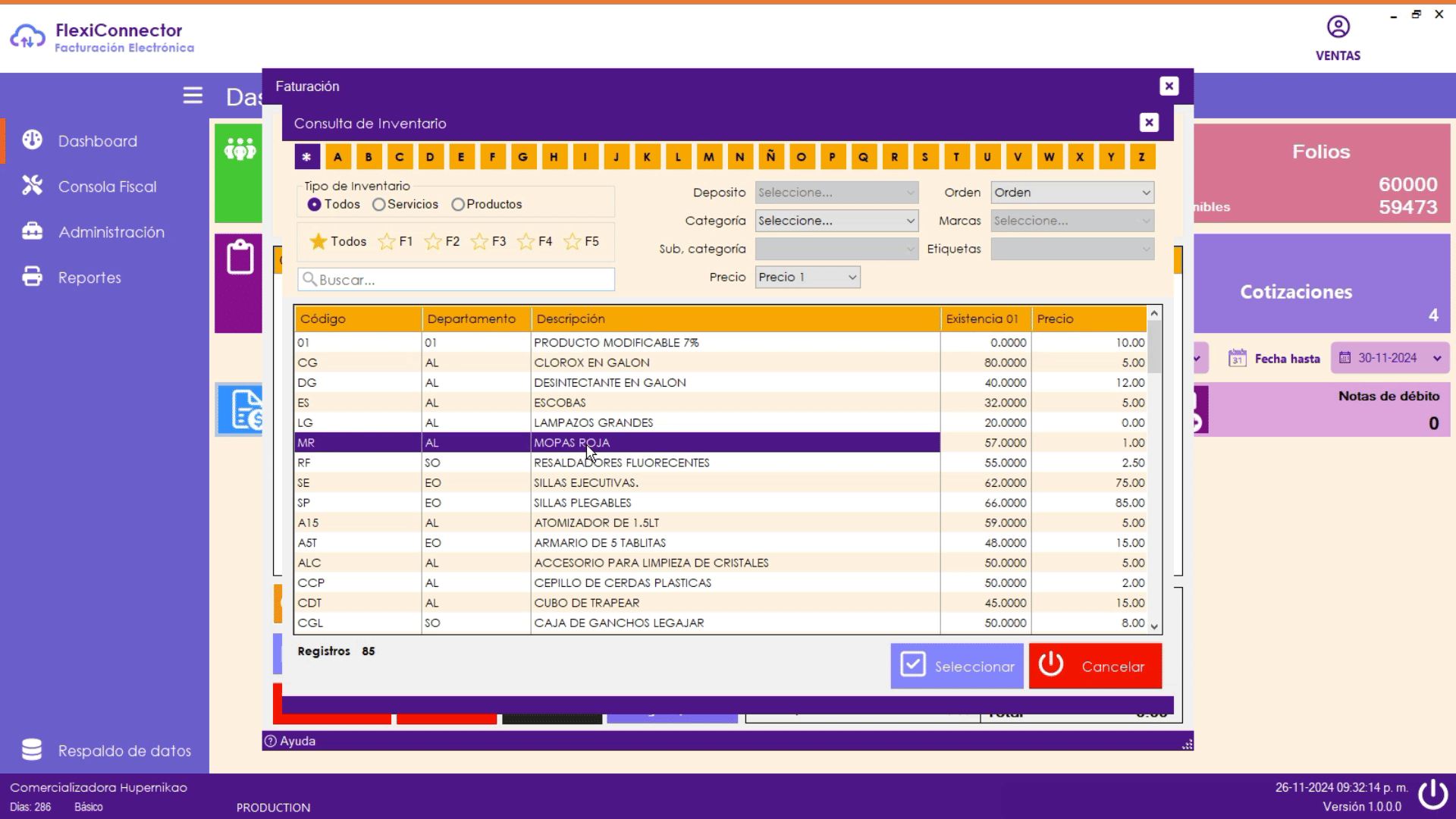
Task: Click the power icon at bottom right
Action: tap(1432, 795)
